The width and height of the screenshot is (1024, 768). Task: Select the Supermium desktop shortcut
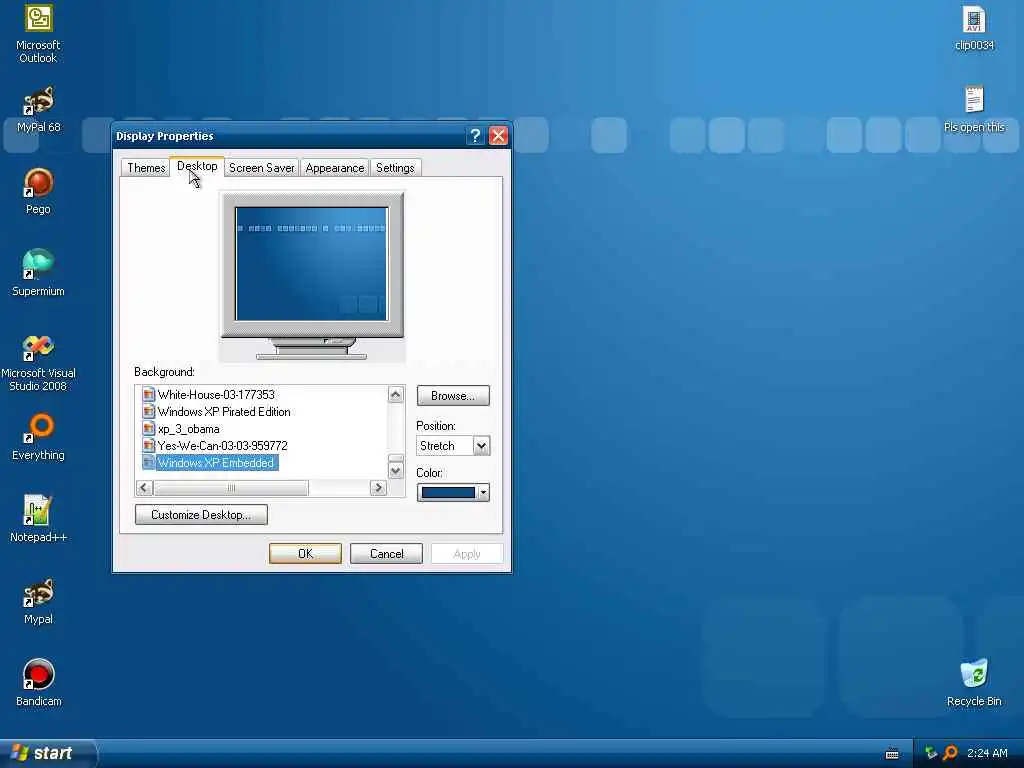coord(38,273)
